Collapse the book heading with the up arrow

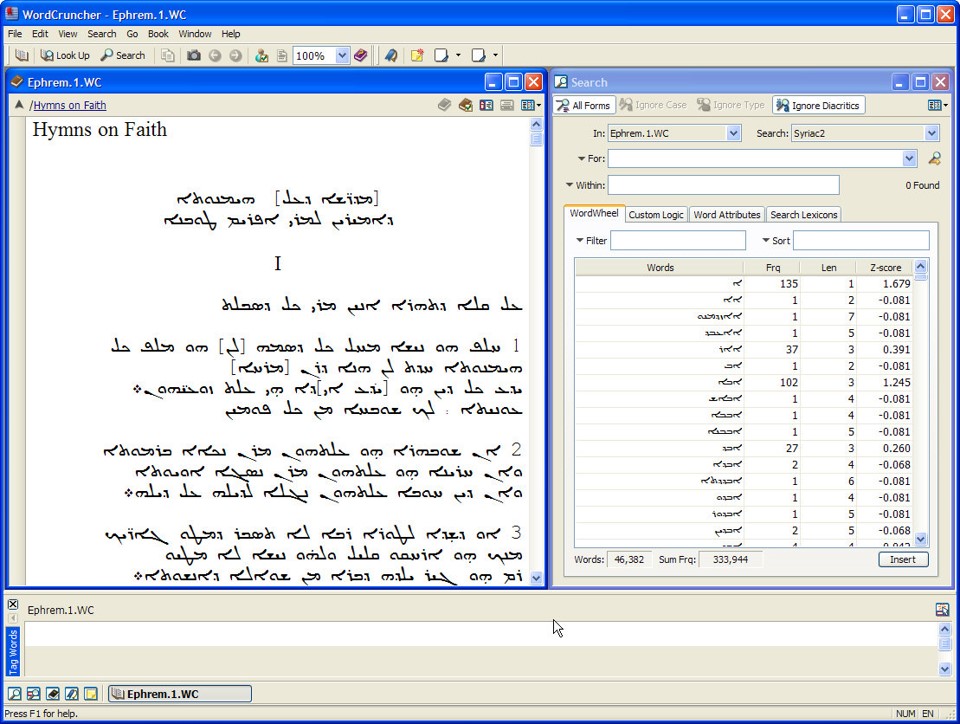click(18, 105)
